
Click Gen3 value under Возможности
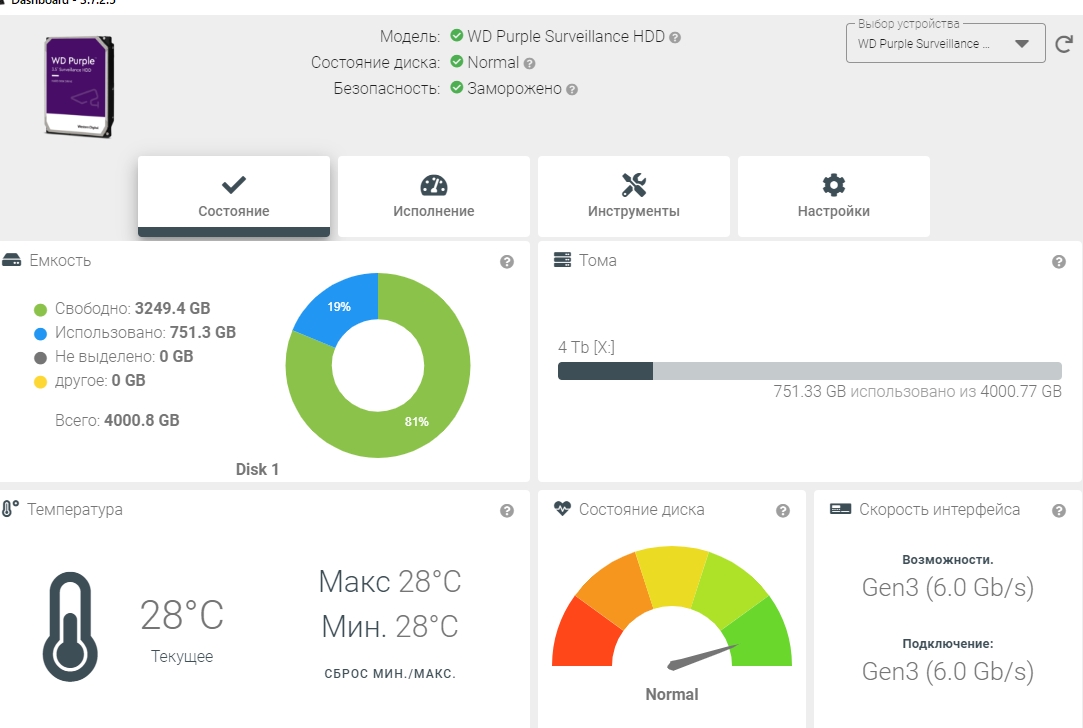[x=948, y=588]
